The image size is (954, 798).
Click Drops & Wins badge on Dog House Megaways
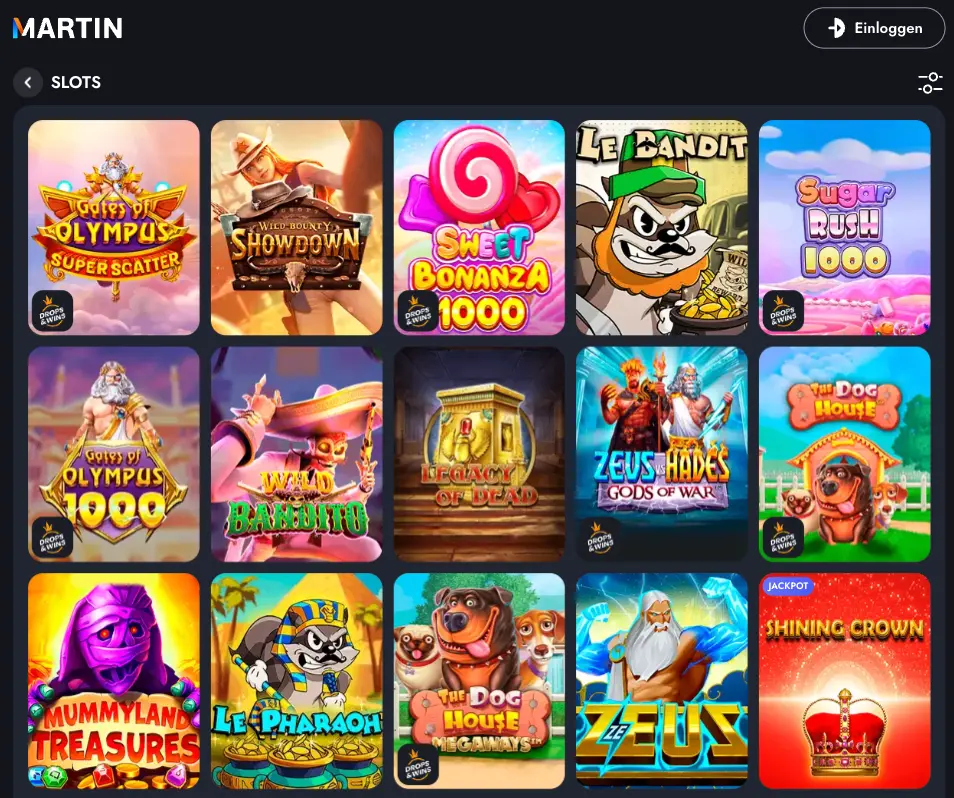(418, 765)
